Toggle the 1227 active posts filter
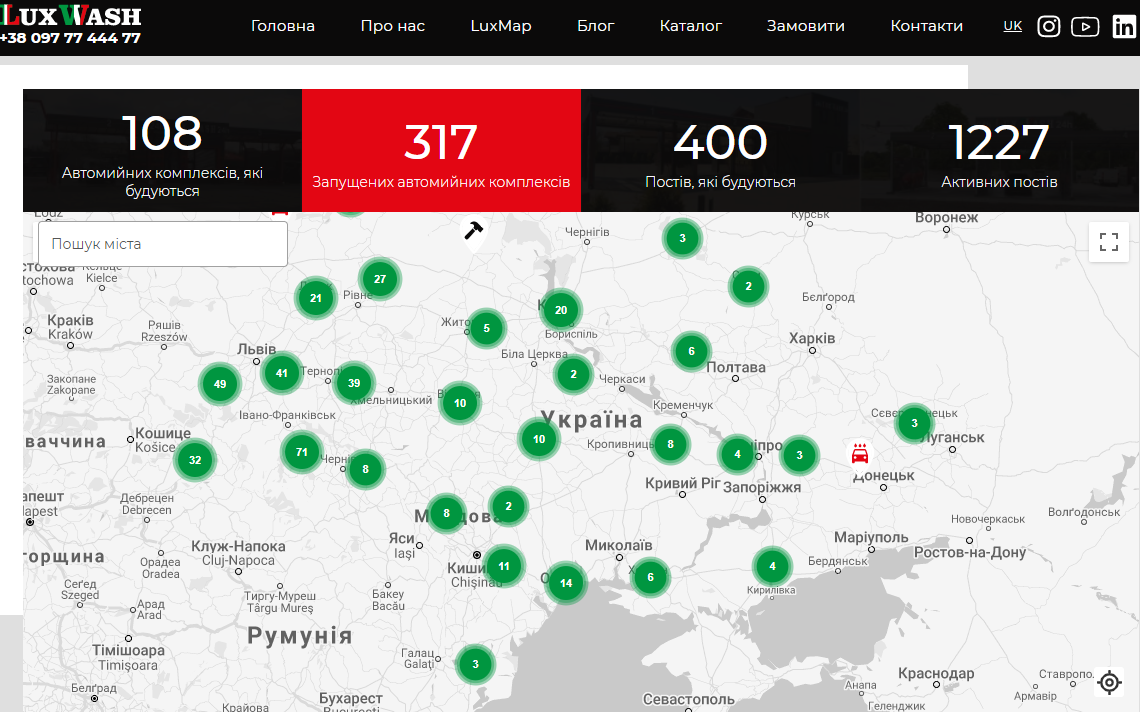 click(998, 151)
